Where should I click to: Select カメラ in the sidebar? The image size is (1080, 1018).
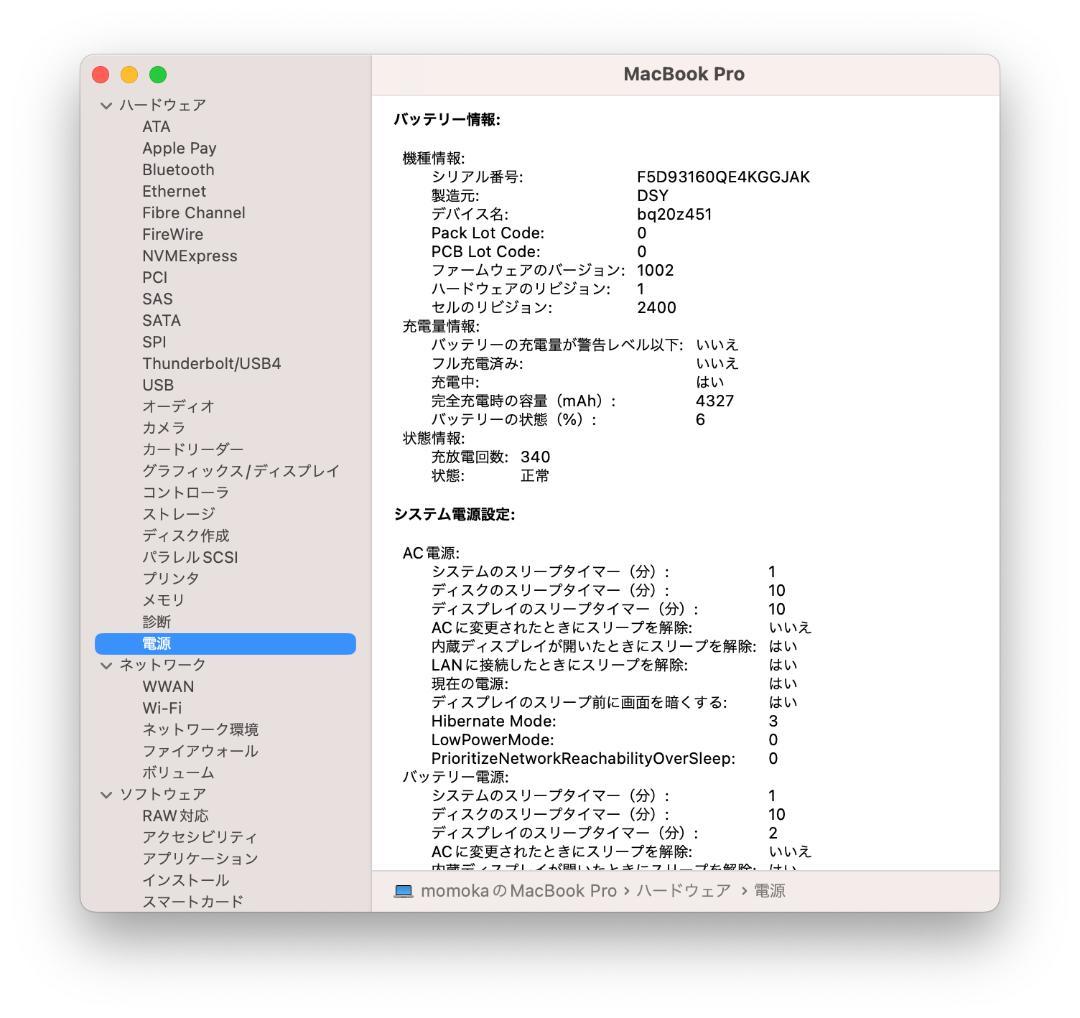(163, 428)
